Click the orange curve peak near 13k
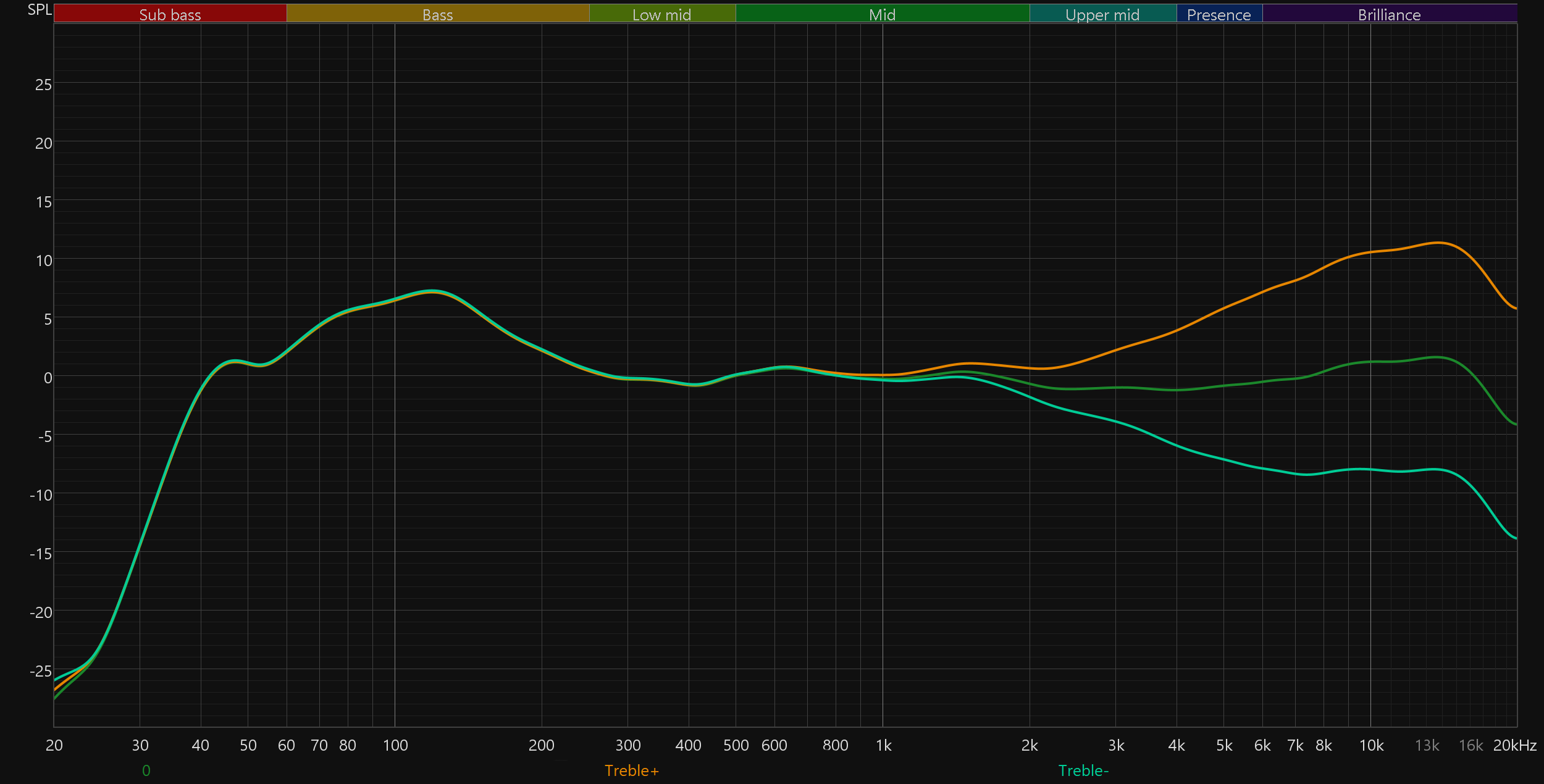This screenshot has height=784, width=1544. 1438,243
